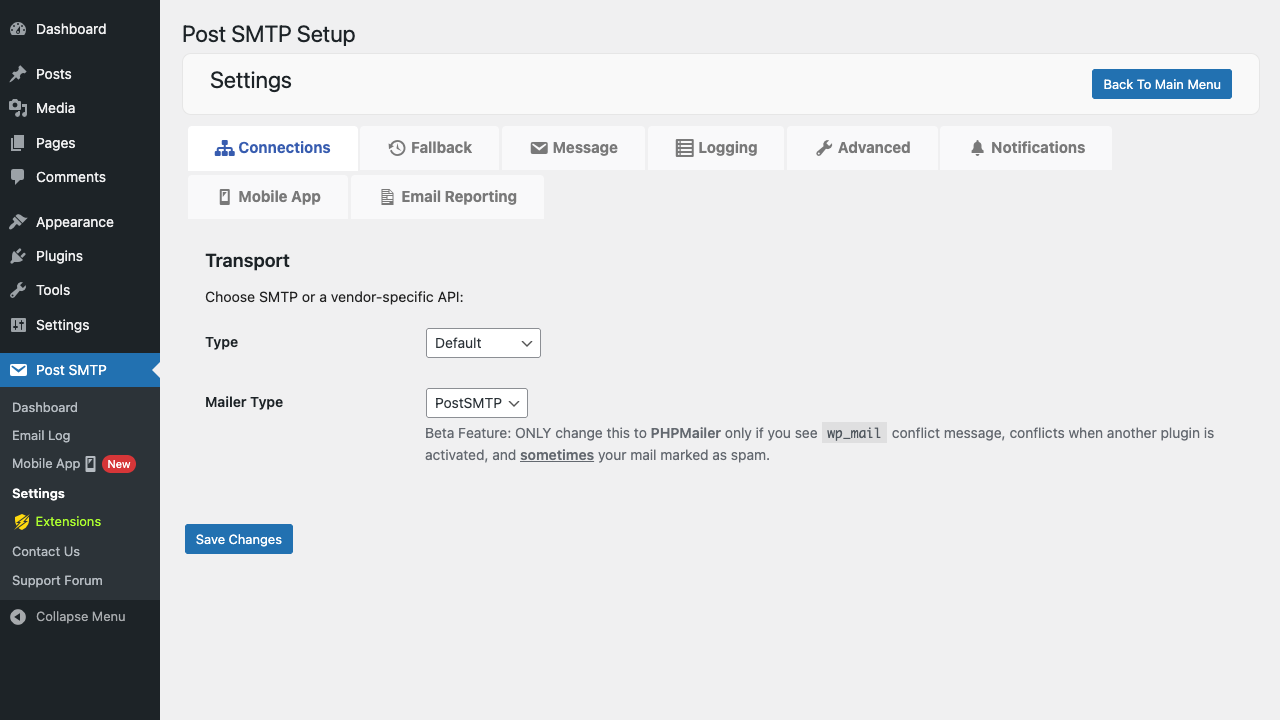Click the Extensions shield icon
Screen dimensions: 1280x720
22,522
